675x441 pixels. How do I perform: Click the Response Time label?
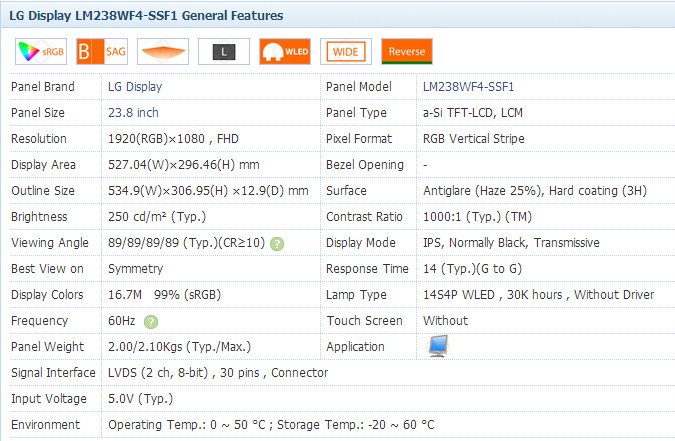[x=367, y=269]
